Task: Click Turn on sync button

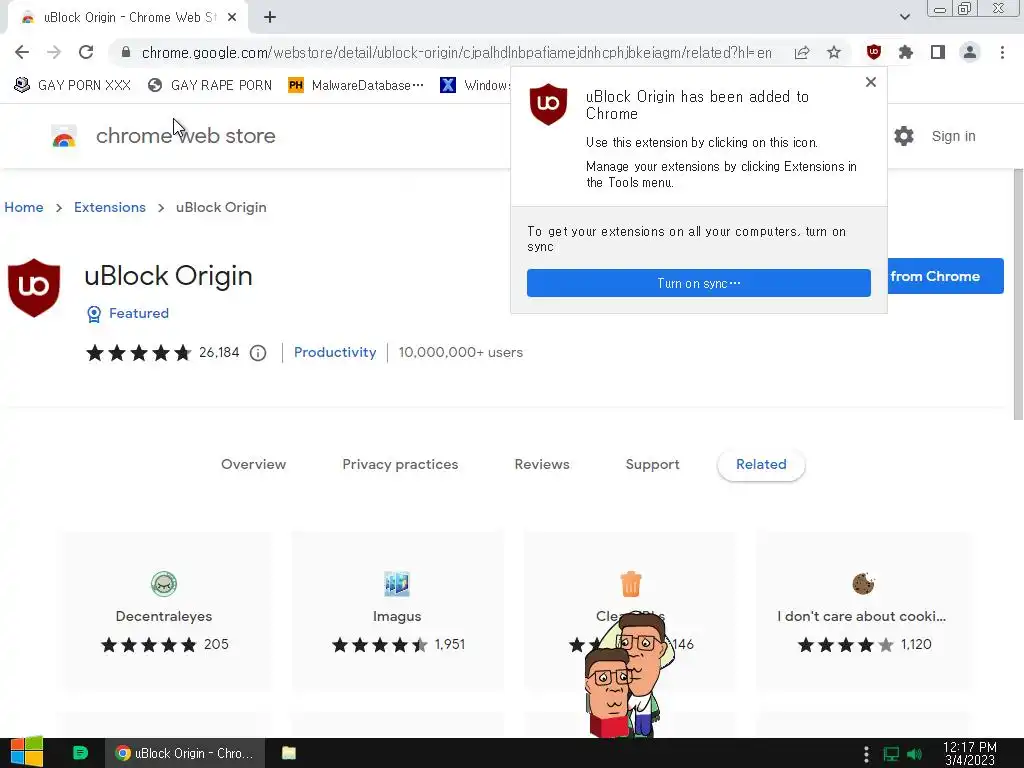Action: coord(699,283)
